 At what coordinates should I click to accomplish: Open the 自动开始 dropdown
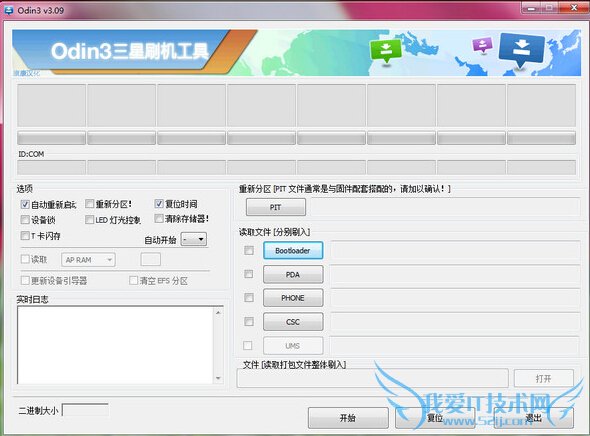194,239
